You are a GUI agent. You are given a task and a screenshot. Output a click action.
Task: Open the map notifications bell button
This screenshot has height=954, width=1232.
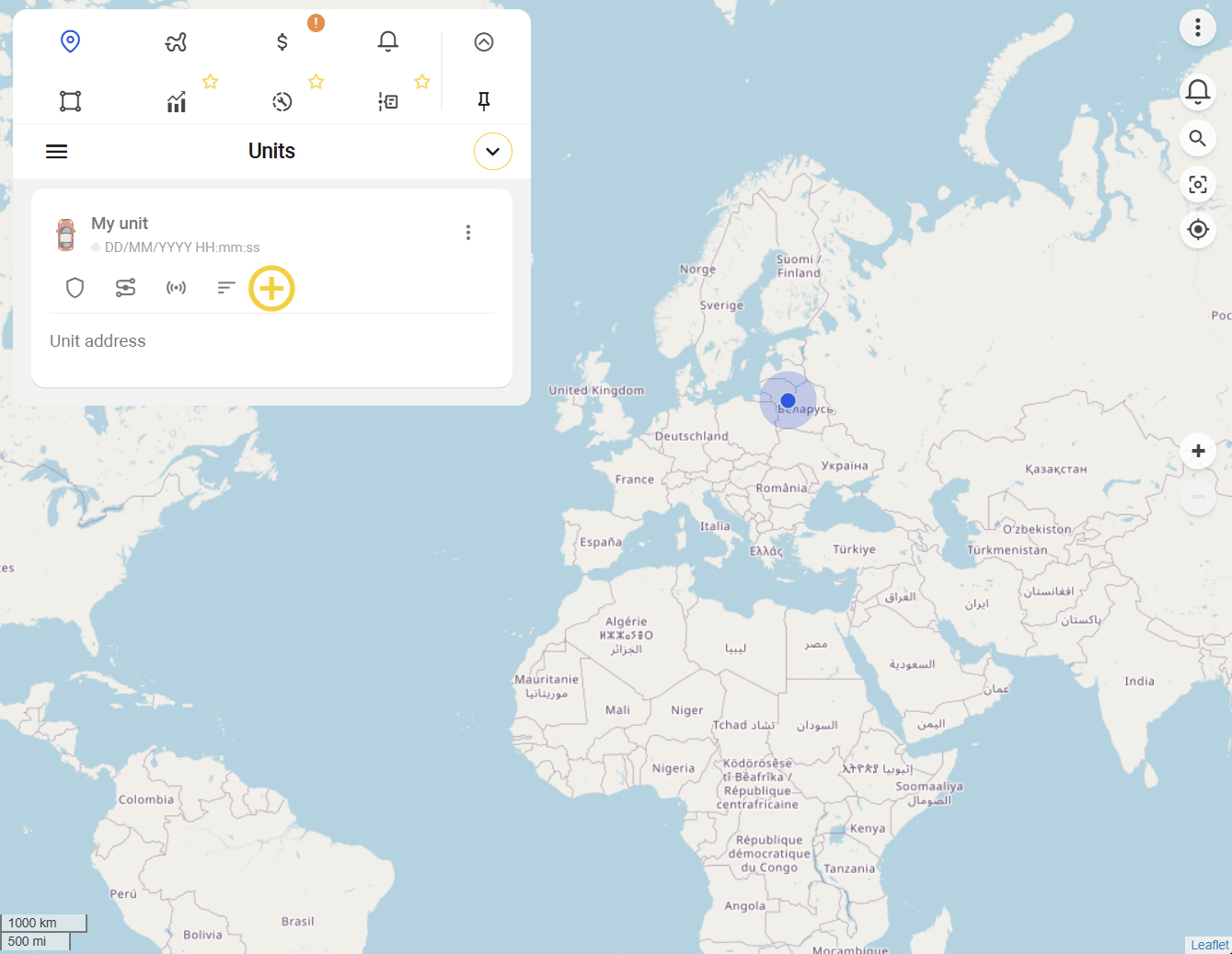click(1198, 92)
